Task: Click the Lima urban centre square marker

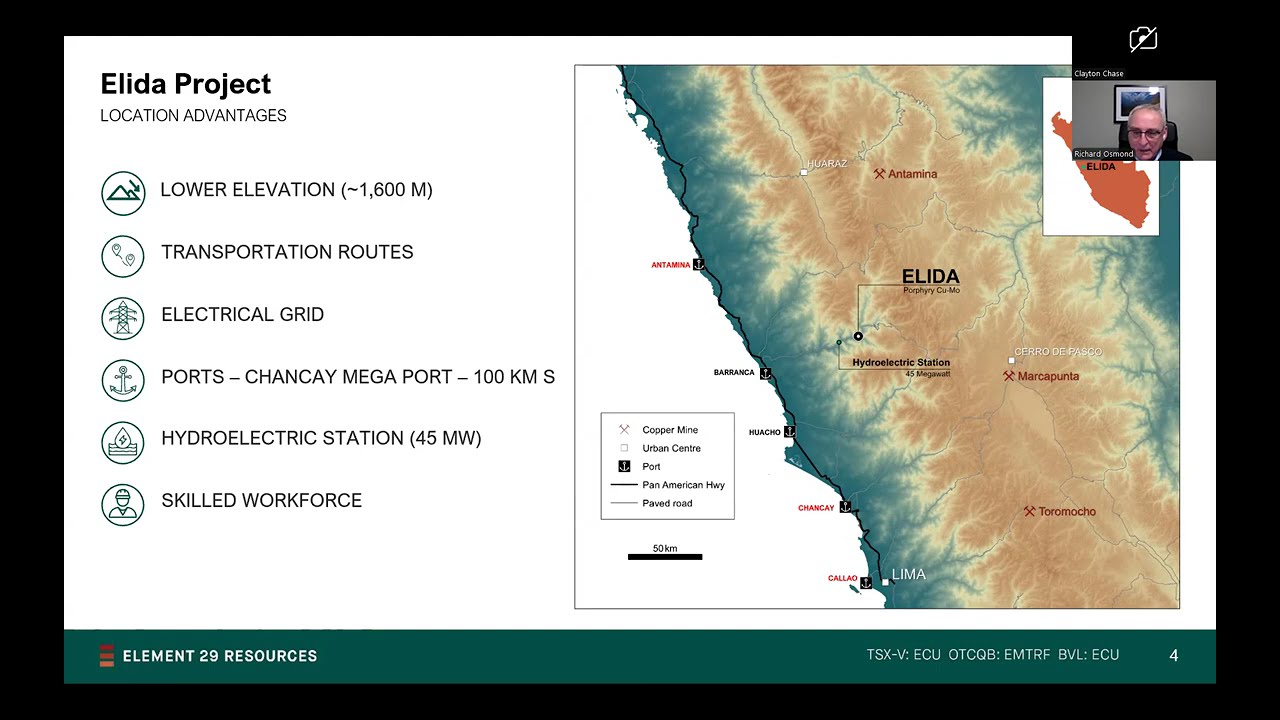Action: tap(885, 582)
